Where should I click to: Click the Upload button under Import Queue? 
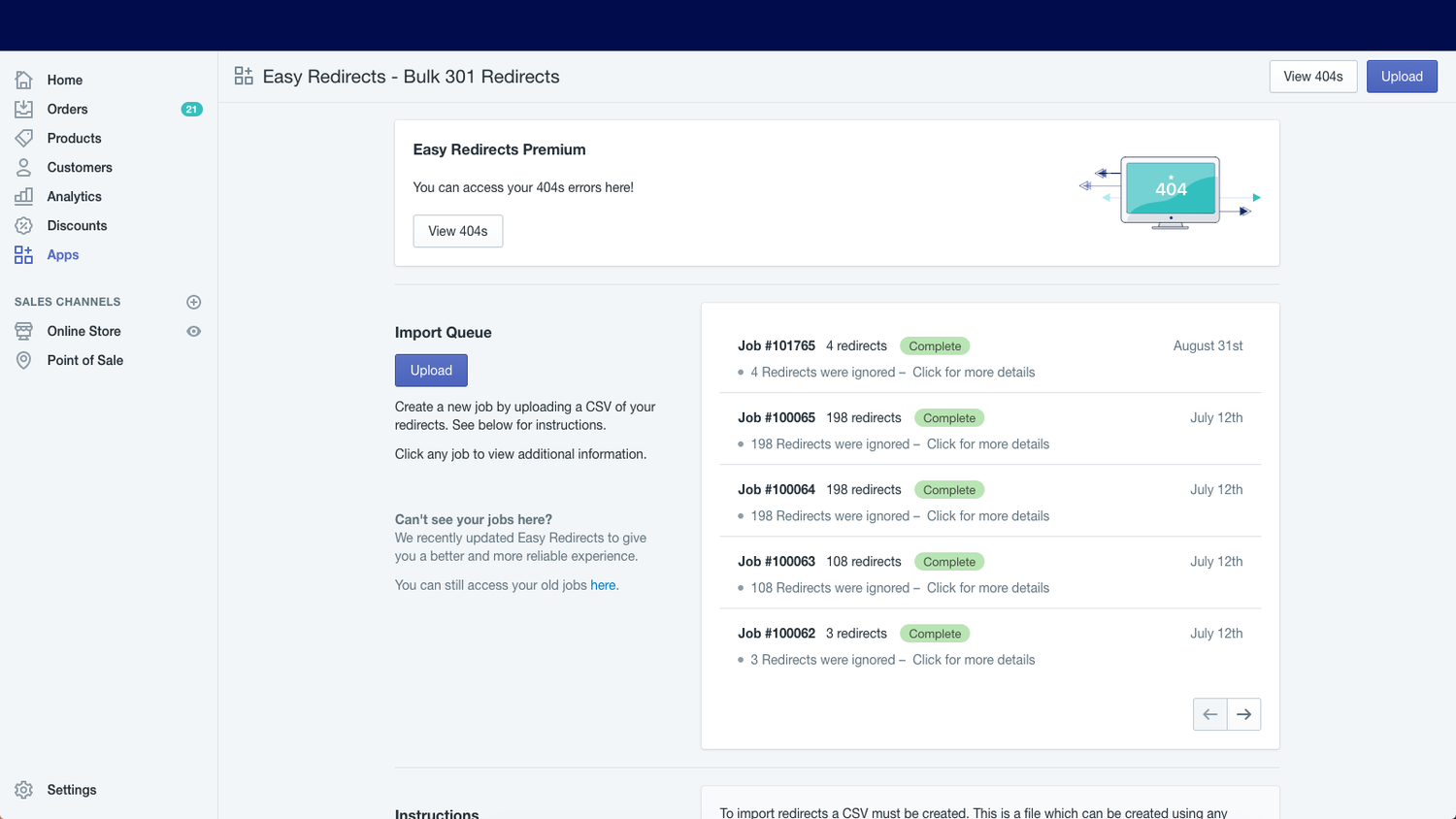click(x=431, y=371)
